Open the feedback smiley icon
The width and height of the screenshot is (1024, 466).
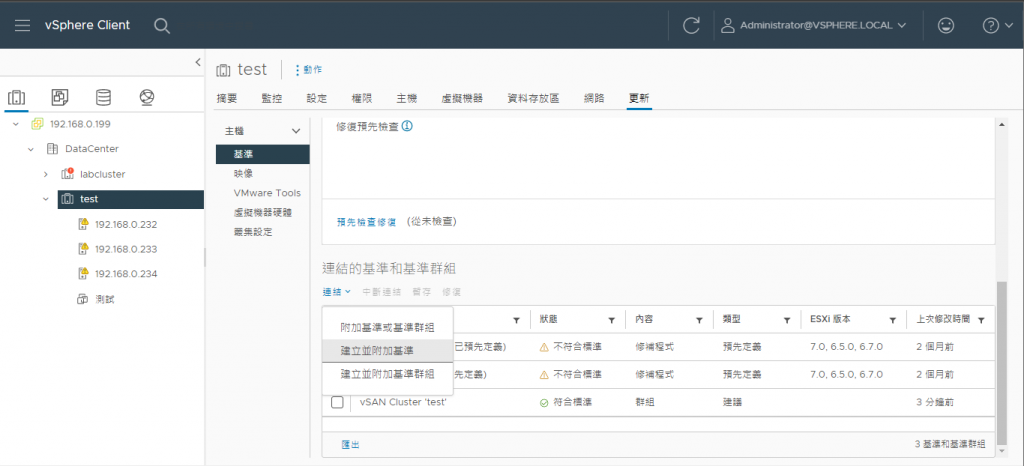pyautogui.click(x=945, y=25)
